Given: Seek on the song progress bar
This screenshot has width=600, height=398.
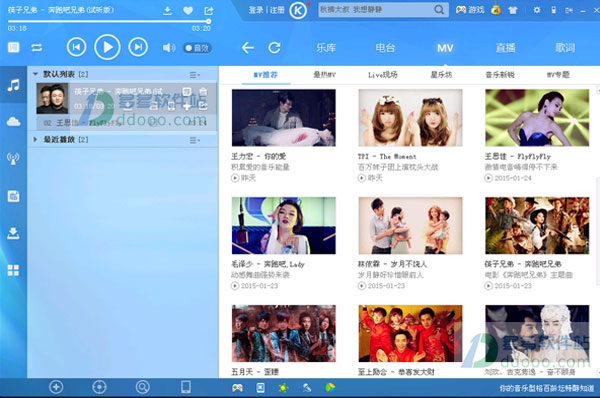Looking at the screenshot, I should (109, 21).
